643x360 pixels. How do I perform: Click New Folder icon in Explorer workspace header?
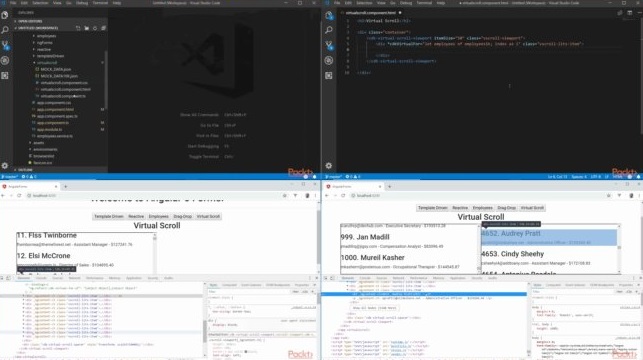pyautogui.click(x=87, y=28)
